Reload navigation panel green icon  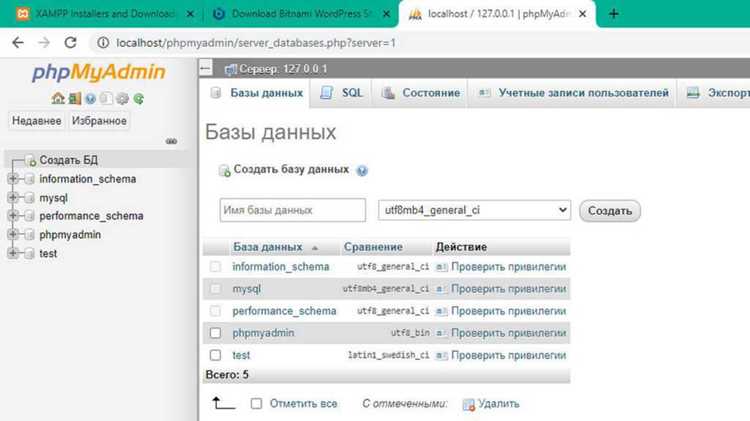139,99
